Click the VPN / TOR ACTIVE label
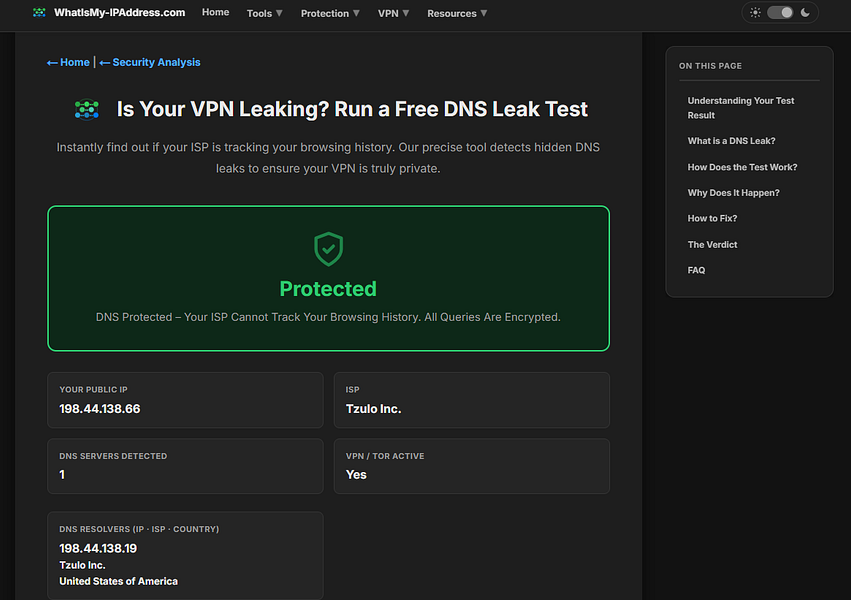This screenshot has width=851, height=600. pos(385,456)
